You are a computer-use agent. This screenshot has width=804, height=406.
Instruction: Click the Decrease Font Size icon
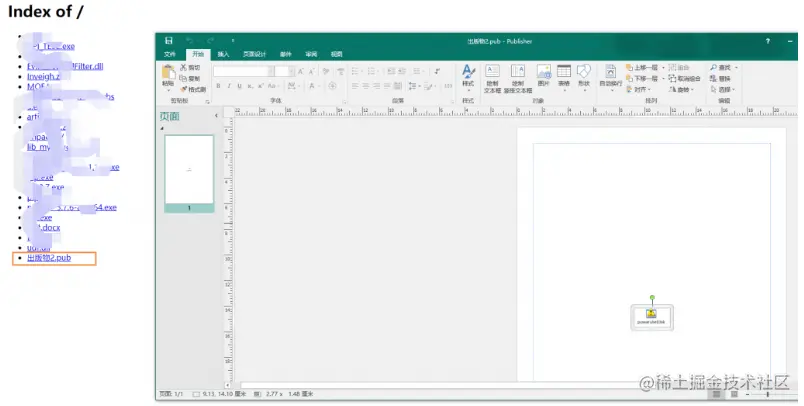click(311, 71)
